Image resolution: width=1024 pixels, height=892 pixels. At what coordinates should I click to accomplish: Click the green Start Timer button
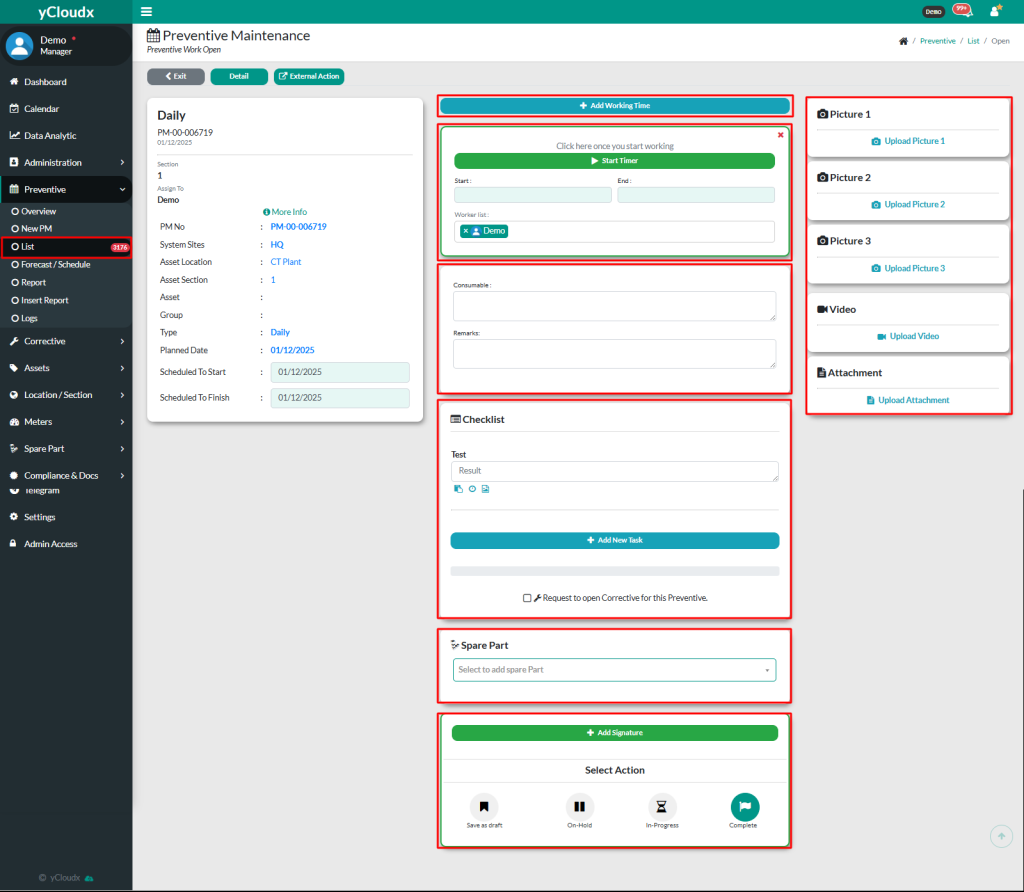coord(614,161)
